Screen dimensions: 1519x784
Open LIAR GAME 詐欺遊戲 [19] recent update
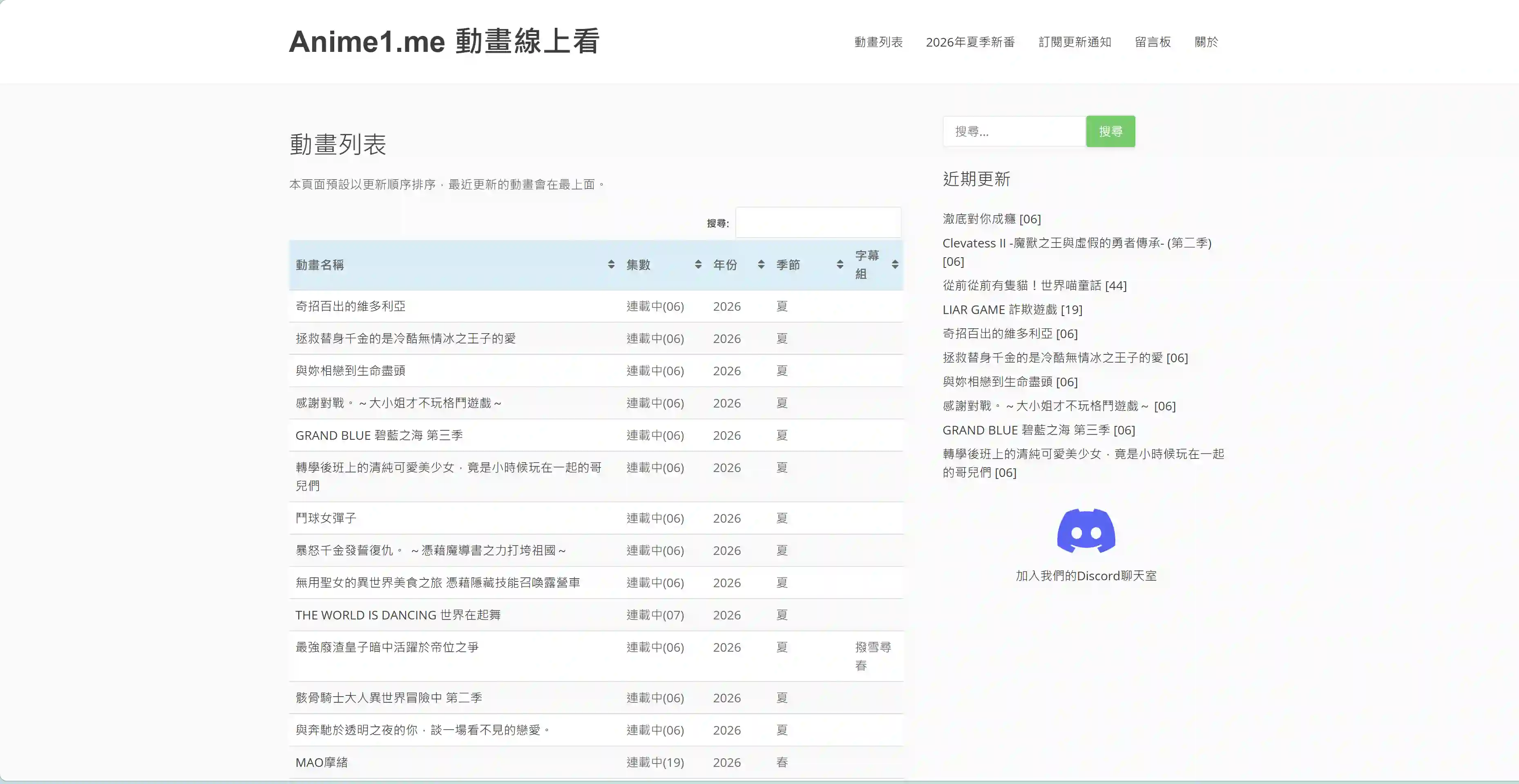pyautogui.click(x=1012, y=310)
